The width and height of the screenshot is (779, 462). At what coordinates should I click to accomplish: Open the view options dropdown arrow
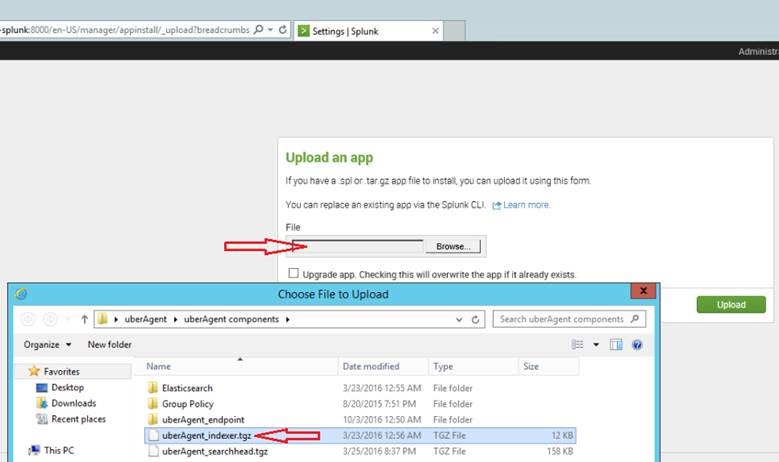coord(596,345)
